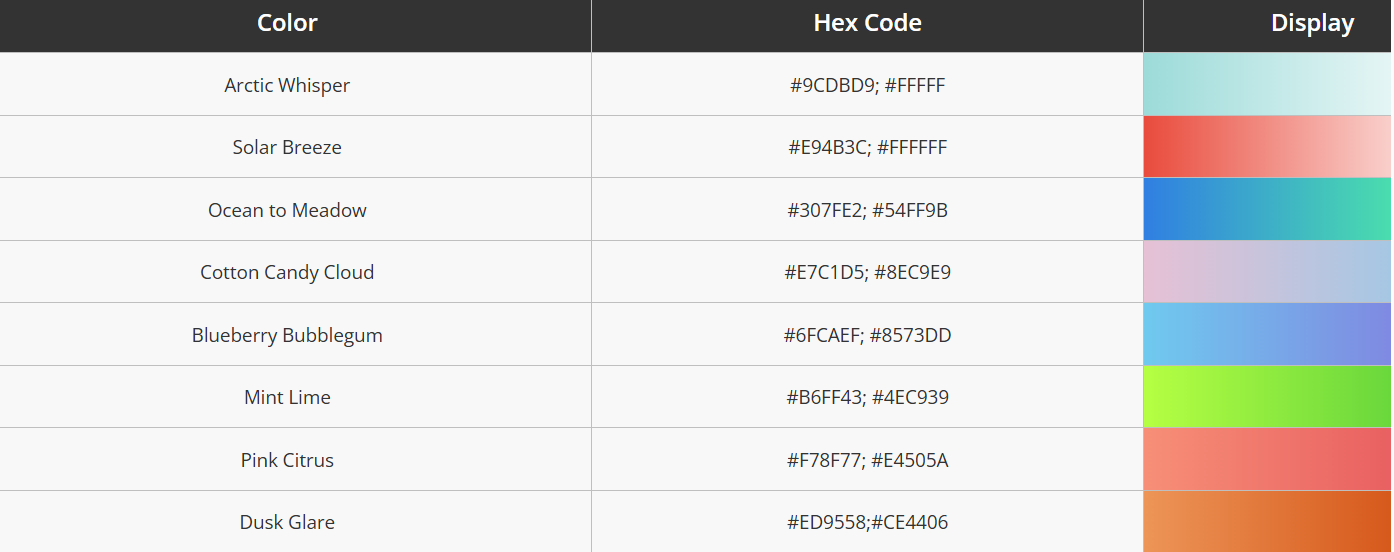Click the Mint Lime gradient swatch
The image size is (1394, 552).
point(1267,397)
